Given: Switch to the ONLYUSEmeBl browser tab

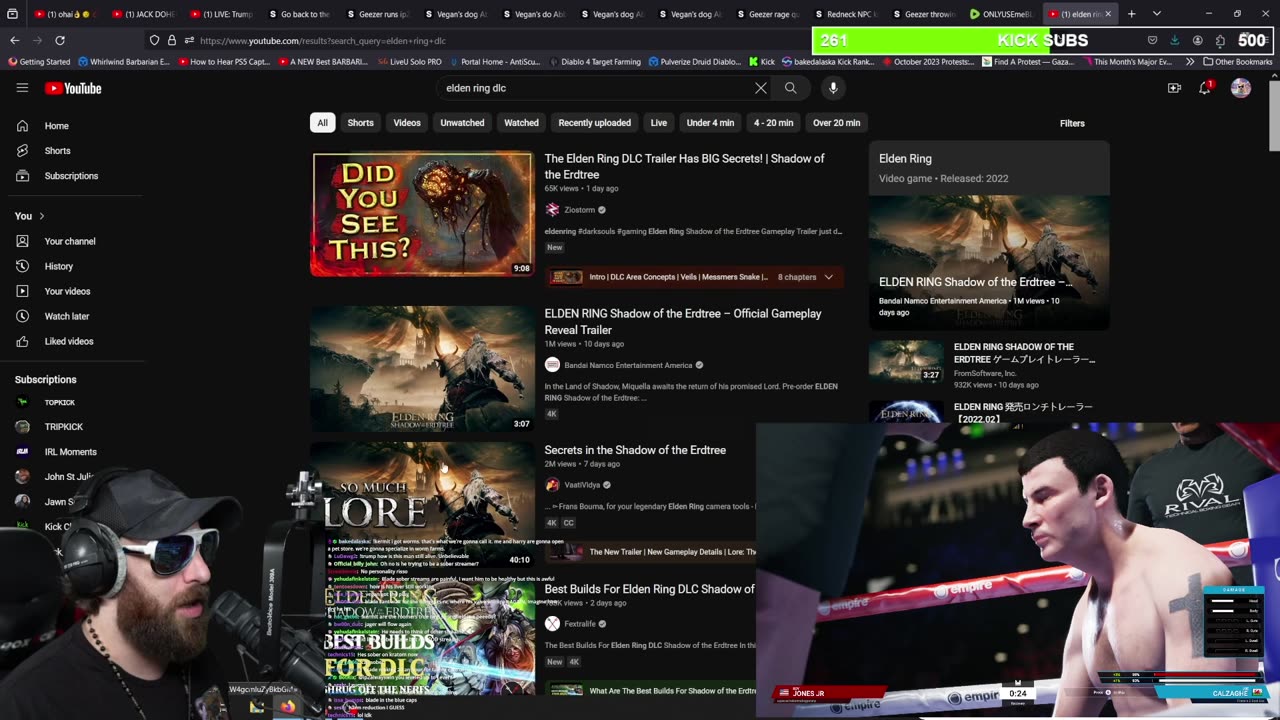Looking at the screenshot, I should [1001, 14].
